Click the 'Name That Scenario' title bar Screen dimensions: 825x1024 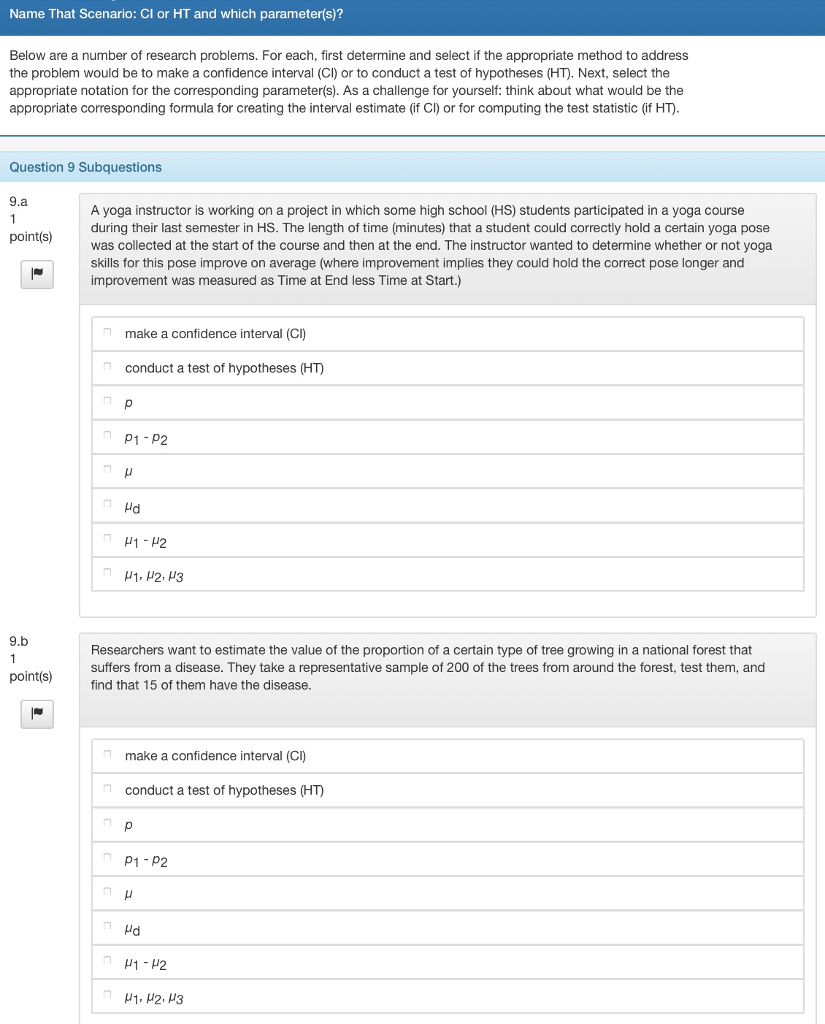[412, 14]
